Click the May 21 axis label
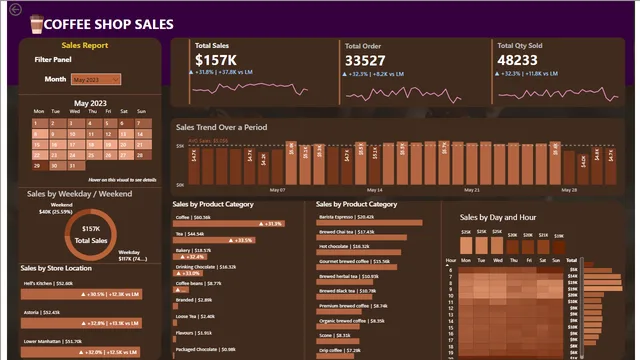Screen dimensions: 640x360 471,190
